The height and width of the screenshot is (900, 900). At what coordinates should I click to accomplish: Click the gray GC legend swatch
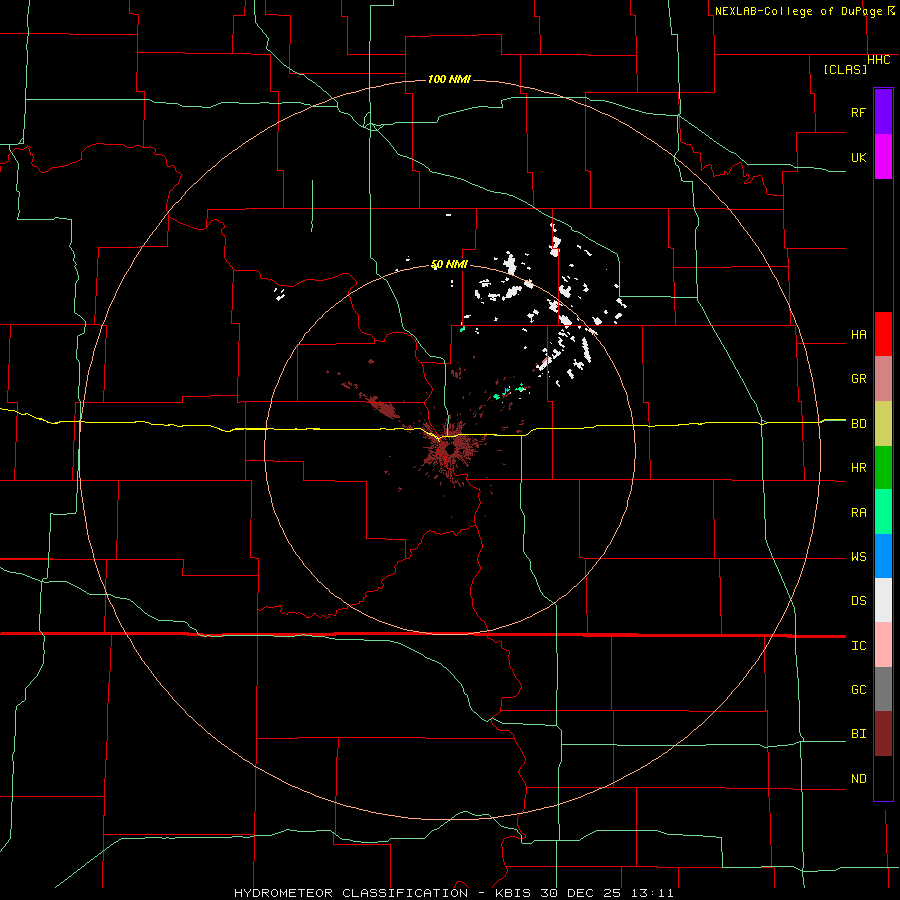883,689
